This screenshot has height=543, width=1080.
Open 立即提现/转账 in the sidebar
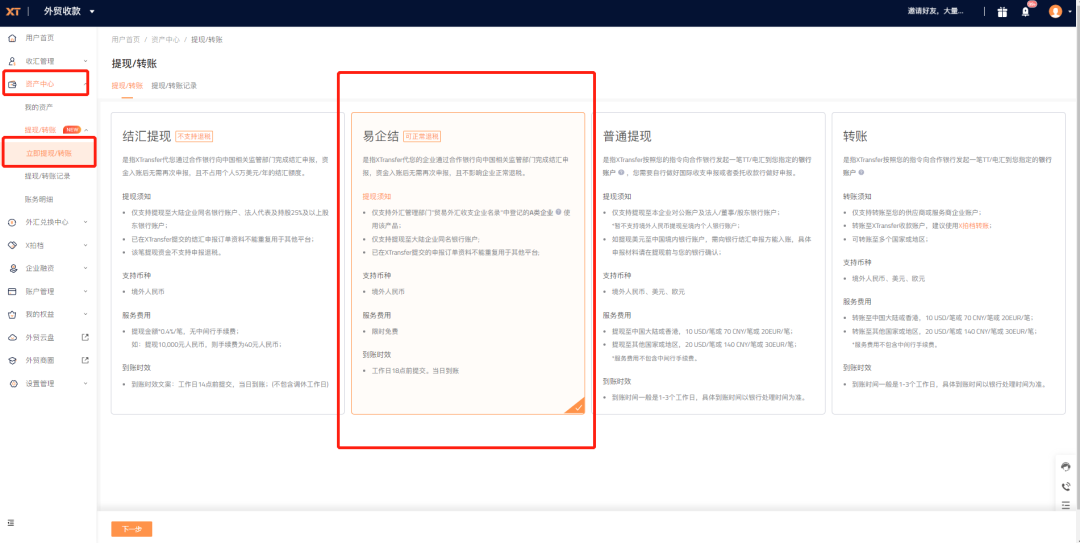pyautogui.click(x=48, y=153)
